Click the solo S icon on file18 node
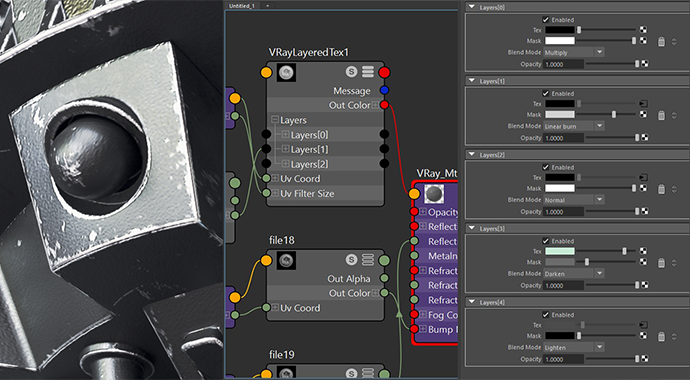Image resolution: width=690 pixels, height=380 pixels. [x=351, y=259]
